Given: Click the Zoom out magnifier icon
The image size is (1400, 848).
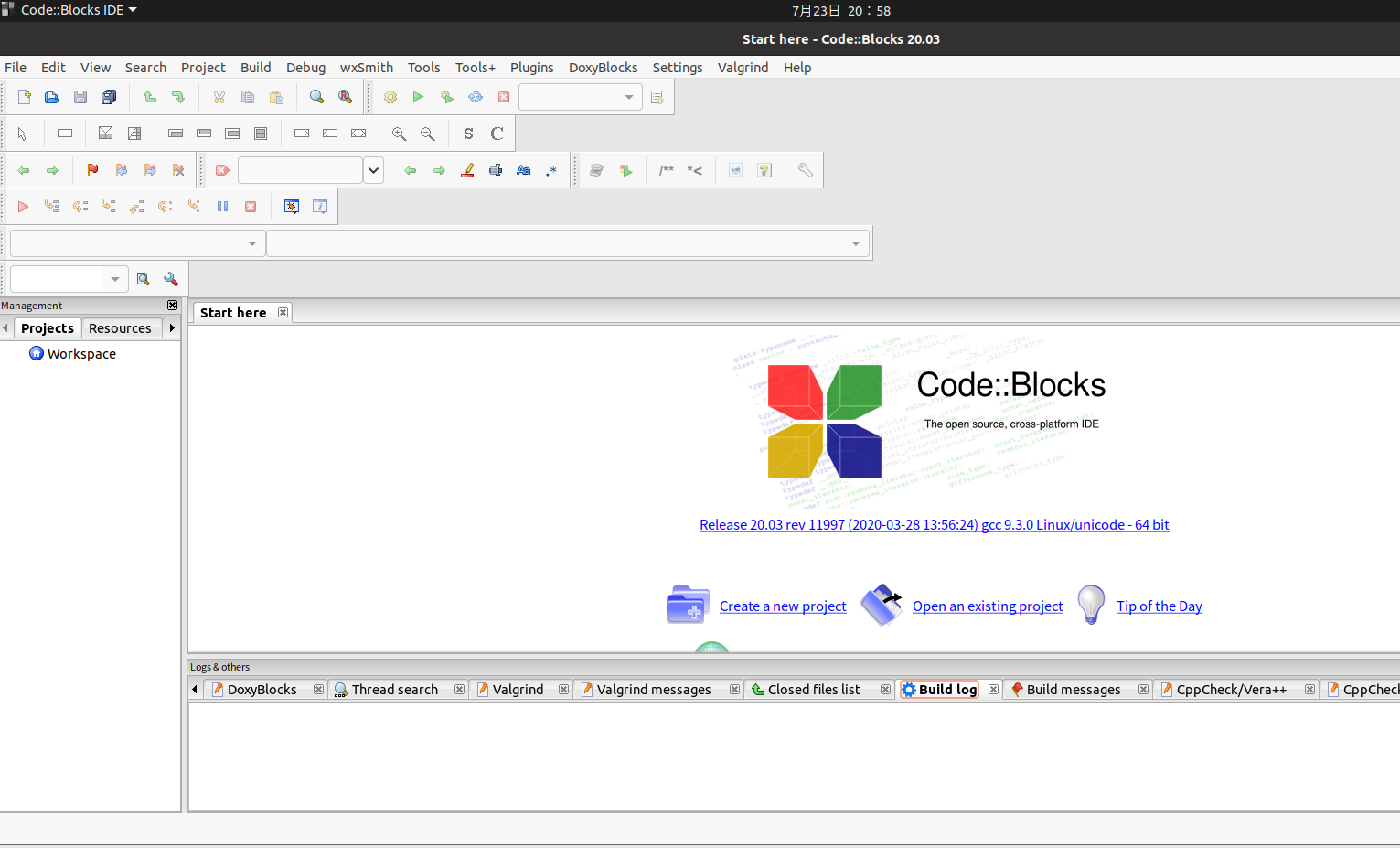Looking at the screenshot, I should pyautogui.click(x=428, y=134).
